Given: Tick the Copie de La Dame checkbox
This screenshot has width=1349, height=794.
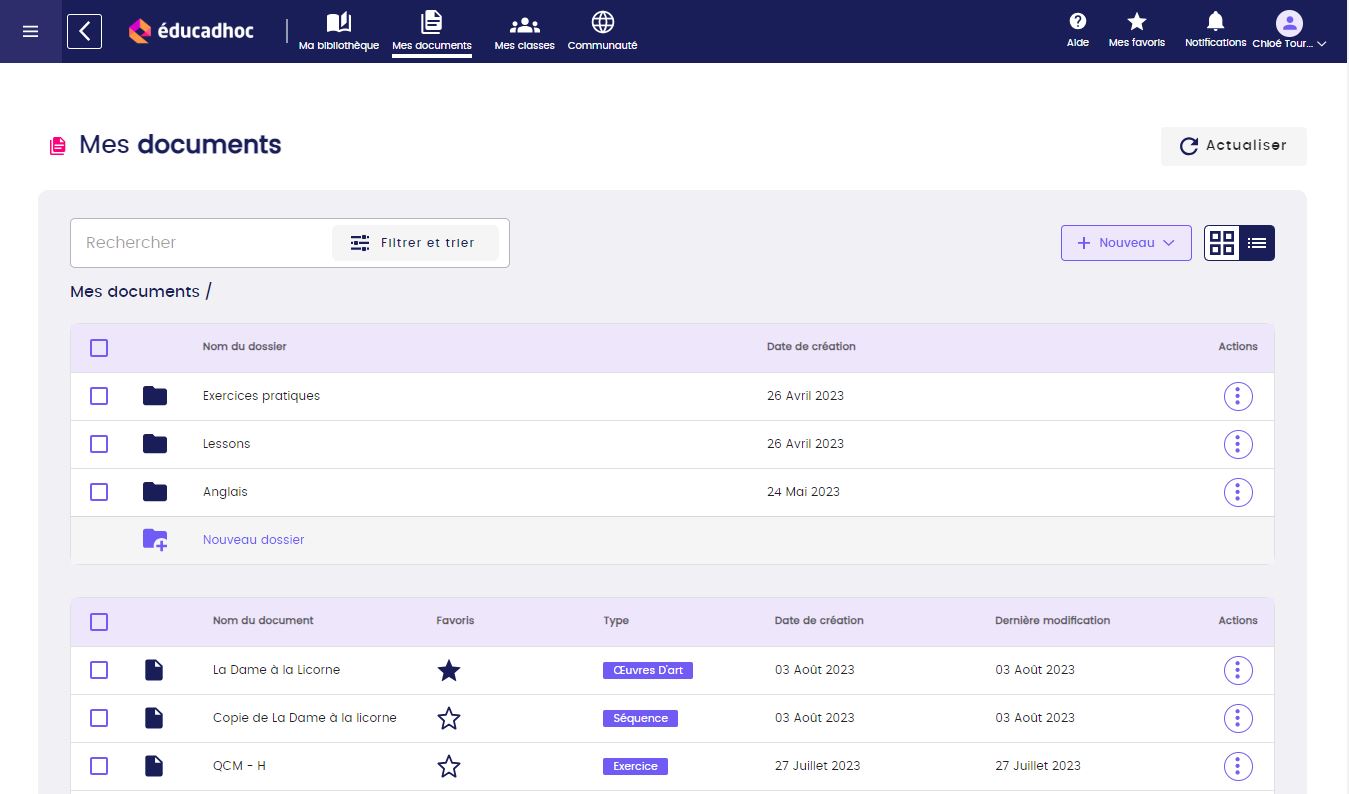Looking at the screenshot, I should click(x=99, y=718).
